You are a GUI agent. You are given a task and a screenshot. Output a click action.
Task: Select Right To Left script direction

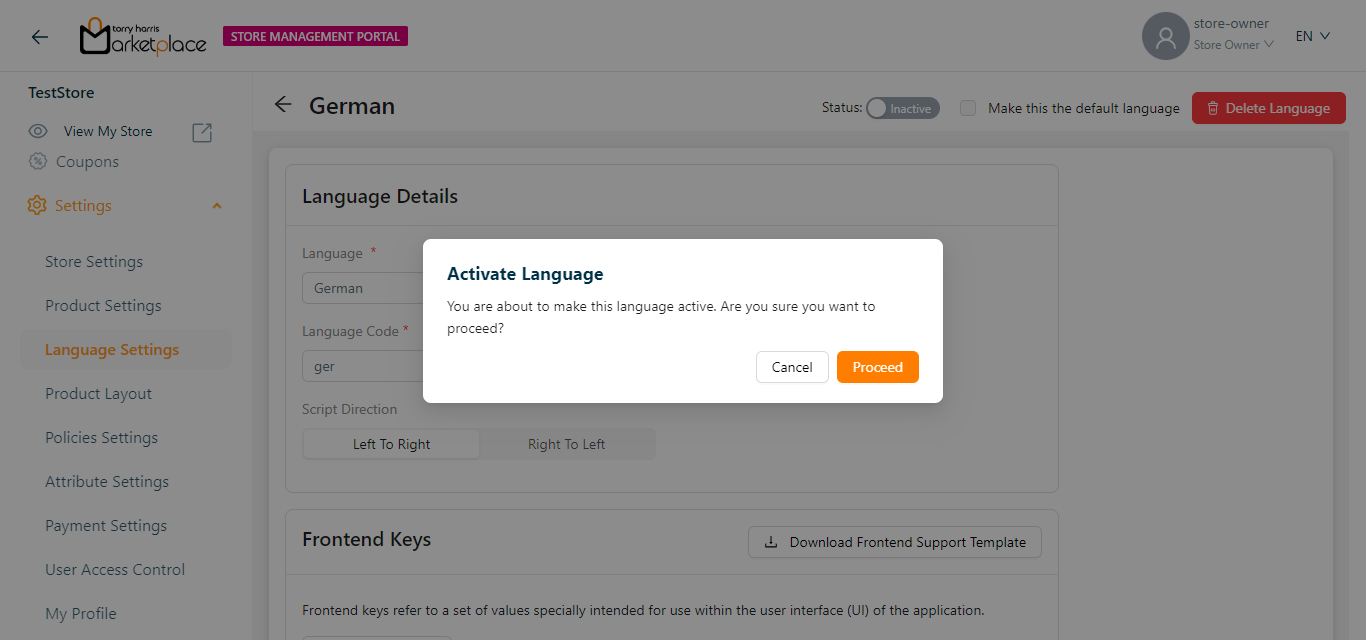point(566,444)
